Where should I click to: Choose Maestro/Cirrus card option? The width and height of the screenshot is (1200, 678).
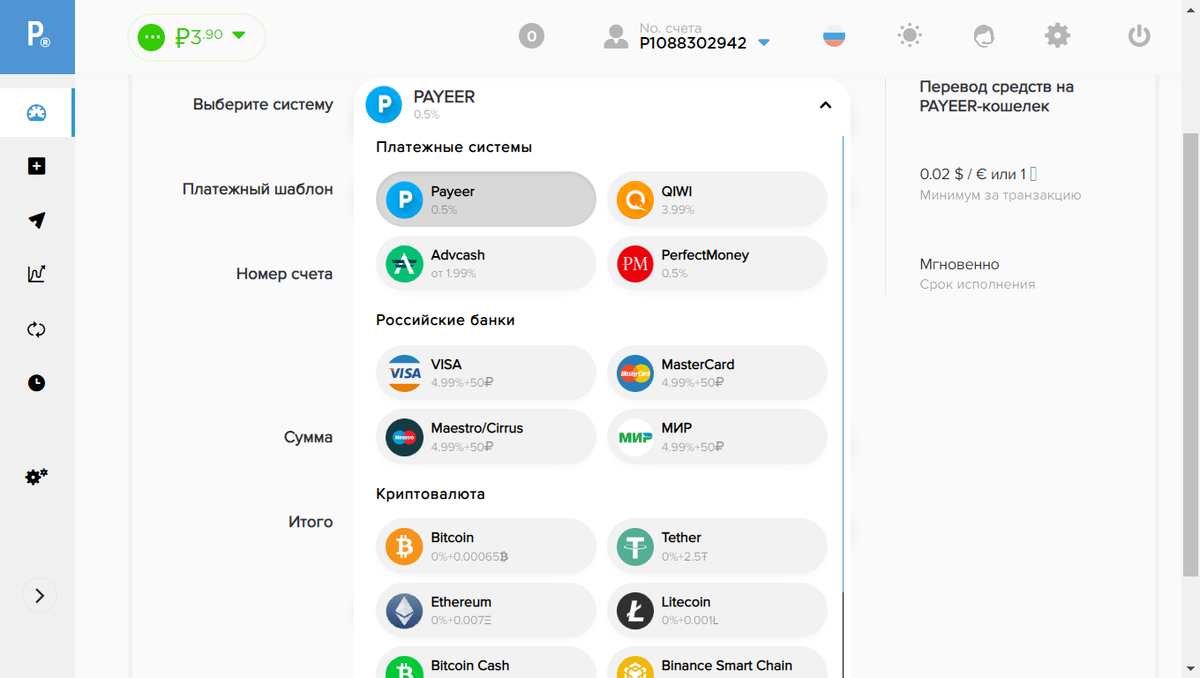pos(486,437)
